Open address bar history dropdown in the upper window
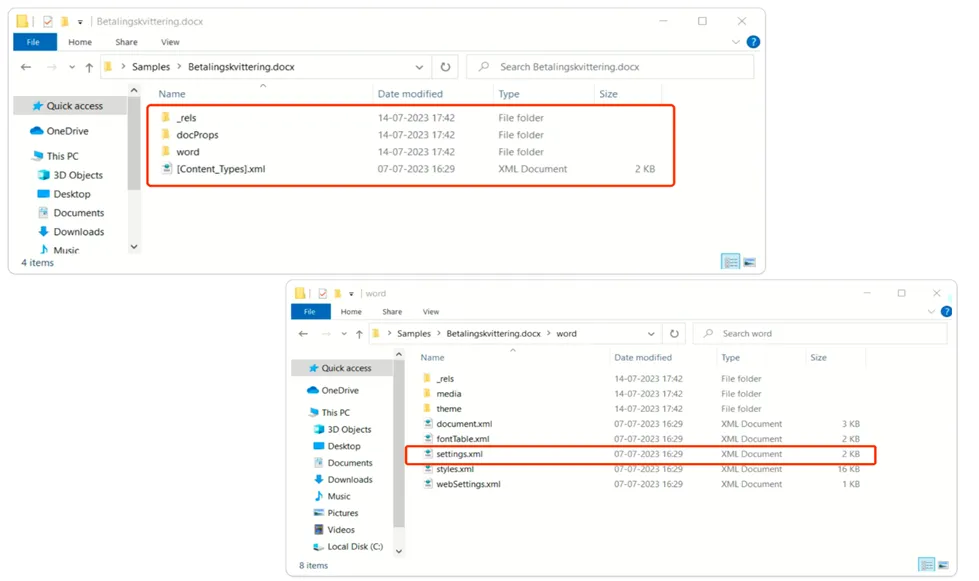 tap(419, 67)
